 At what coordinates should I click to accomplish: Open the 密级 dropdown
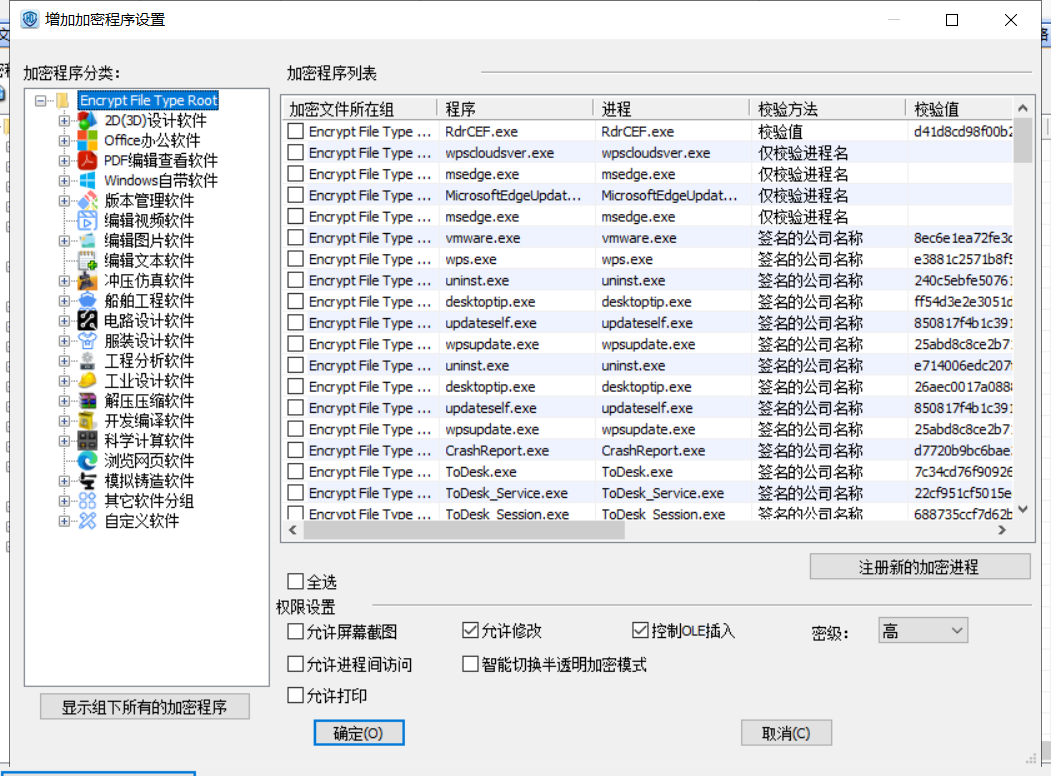(x=922, y=630)
